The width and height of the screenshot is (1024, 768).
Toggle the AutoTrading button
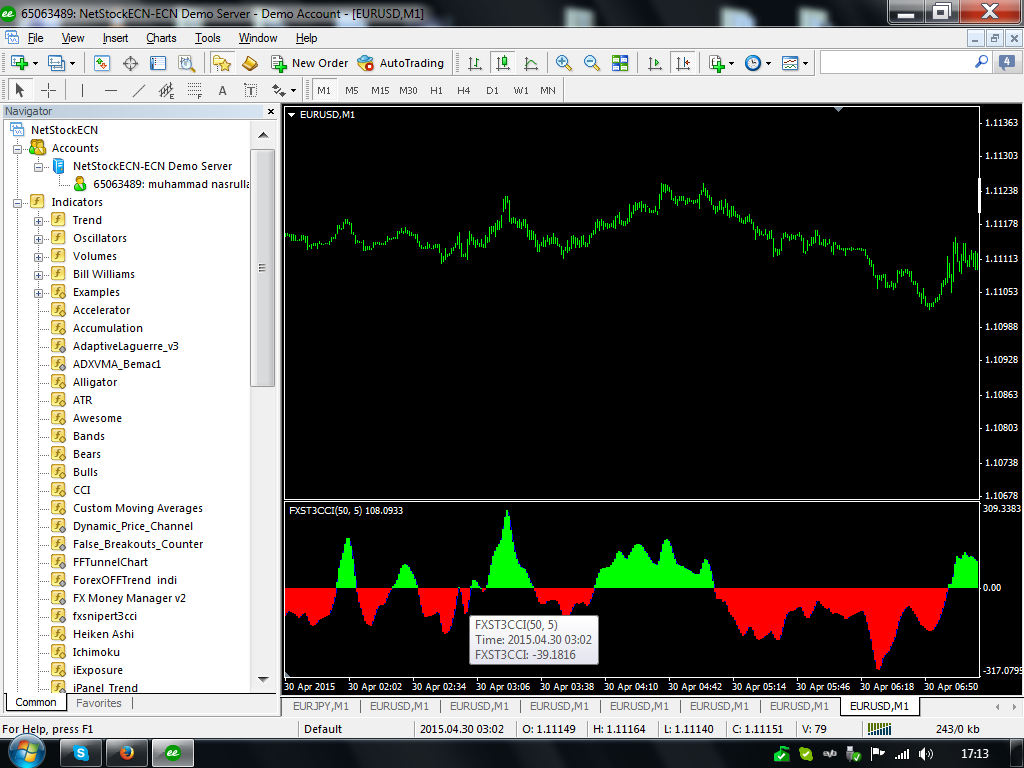coord(400,63)
